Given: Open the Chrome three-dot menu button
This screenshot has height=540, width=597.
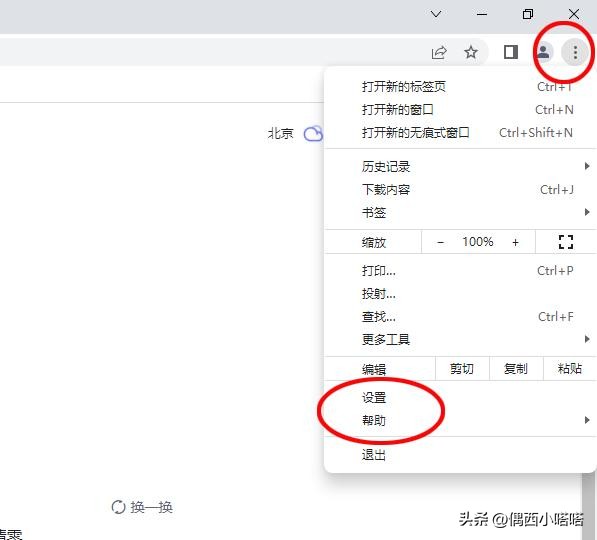Looking at the screenshot, I should click(x=575, y=52).
